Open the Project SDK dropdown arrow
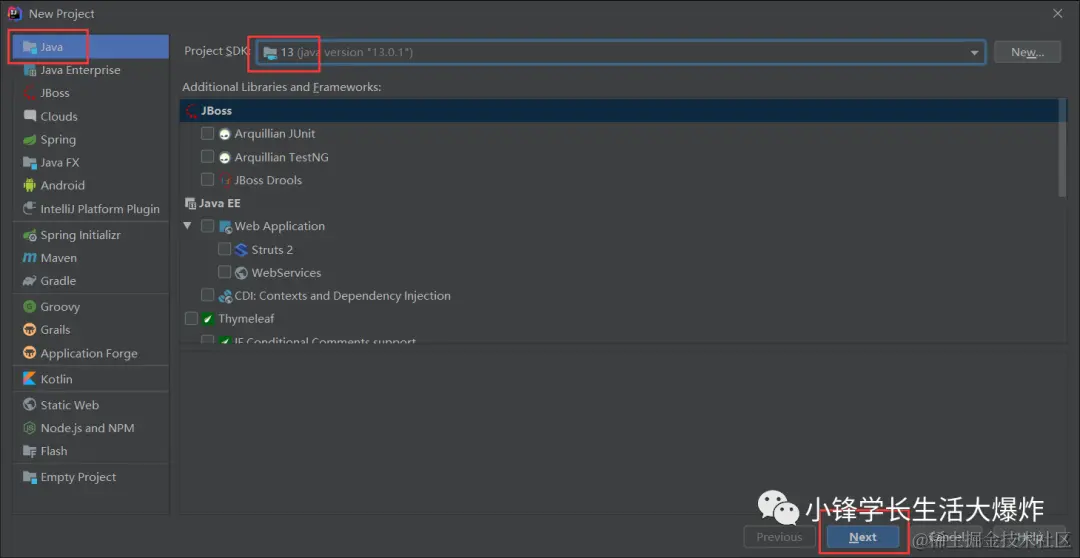1080x558 pixels. coord(975,53)
